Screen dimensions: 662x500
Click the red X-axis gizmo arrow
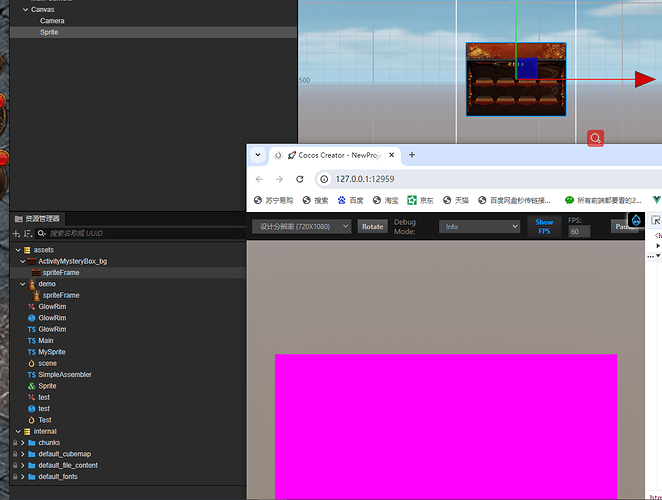tap(645, 79)
